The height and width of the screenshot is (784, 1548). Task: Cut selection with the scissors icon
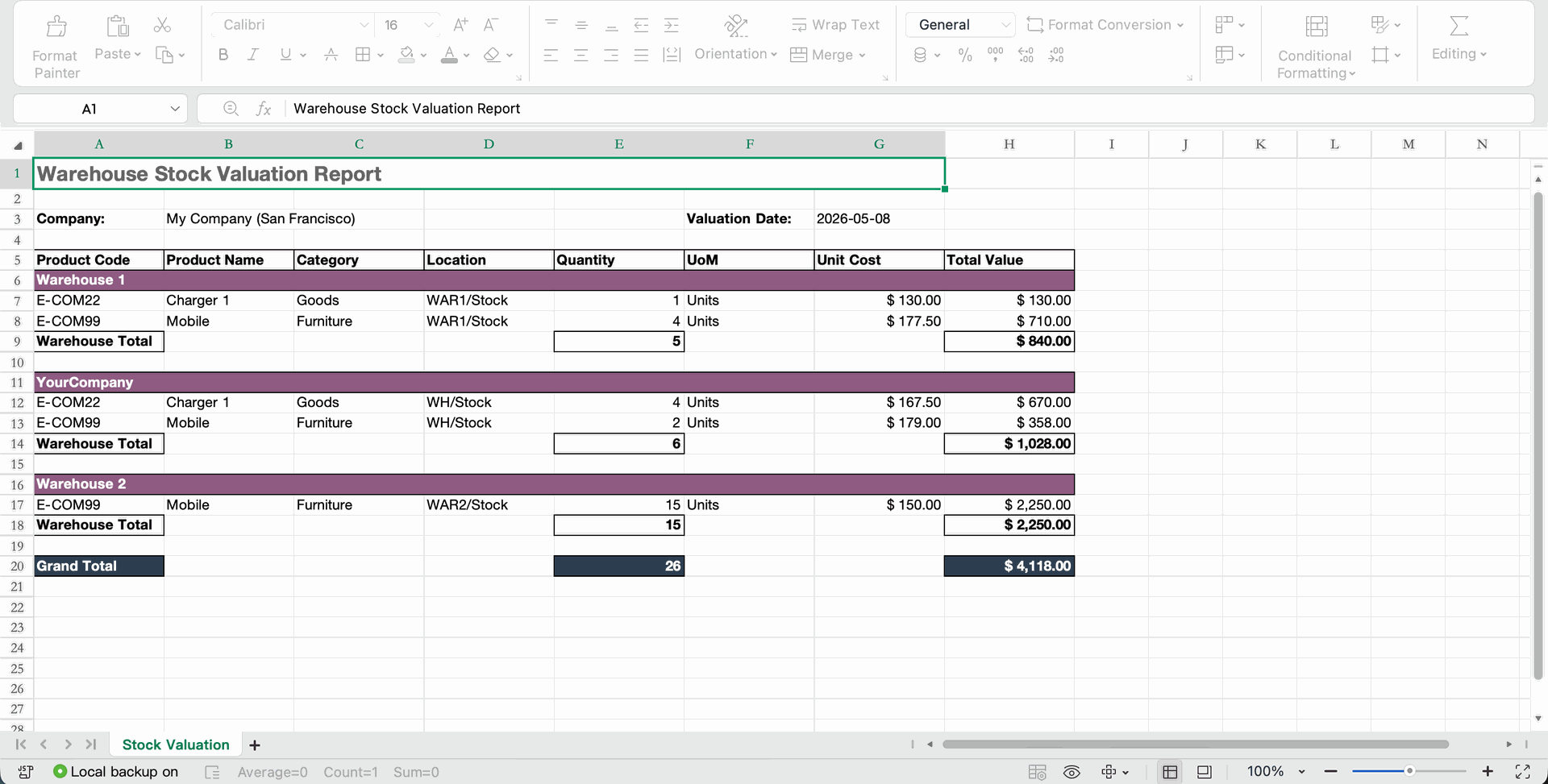tap(162, 25)
